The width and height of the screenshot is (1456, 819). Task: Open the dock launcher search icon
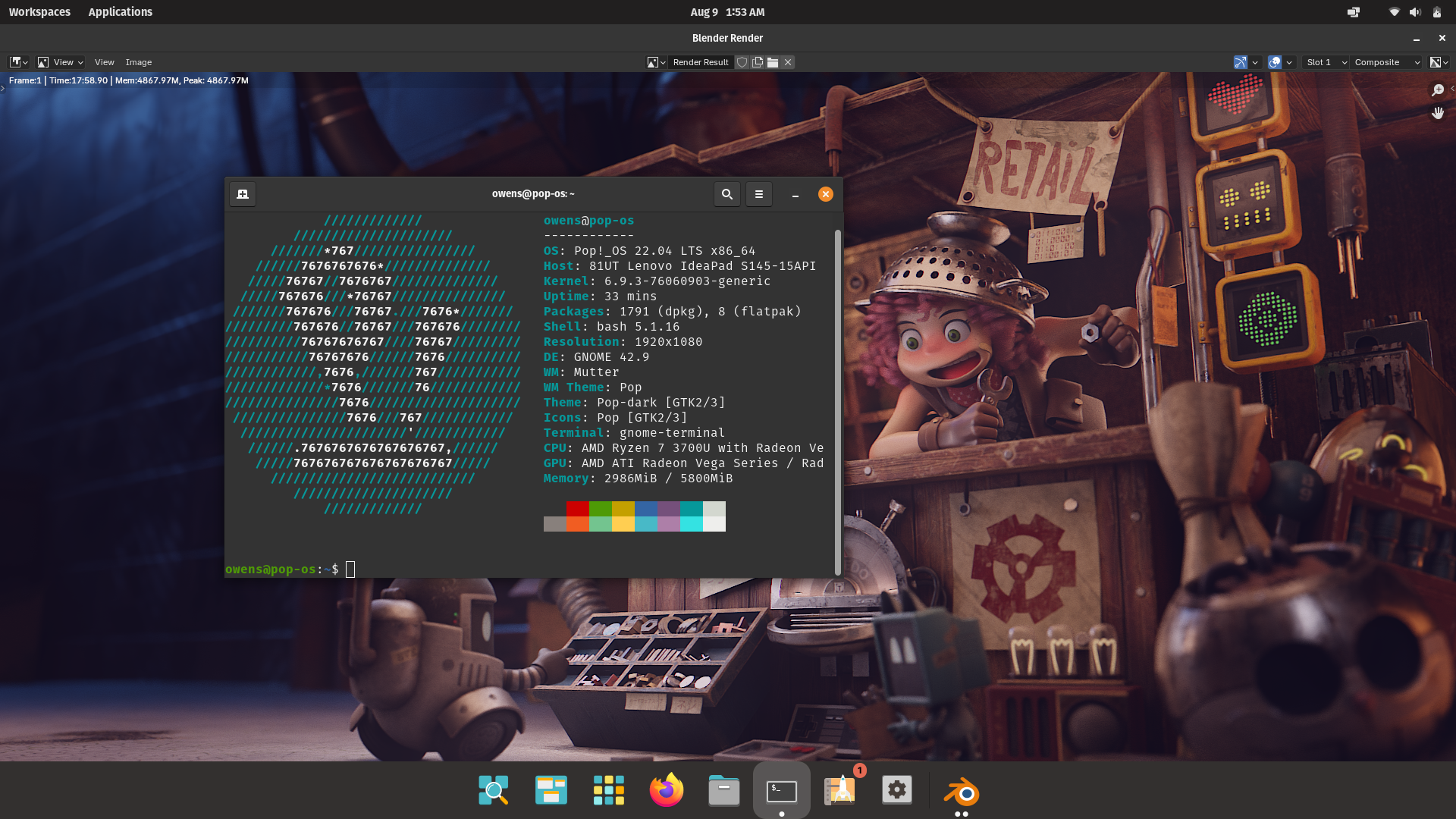(494, 790)
